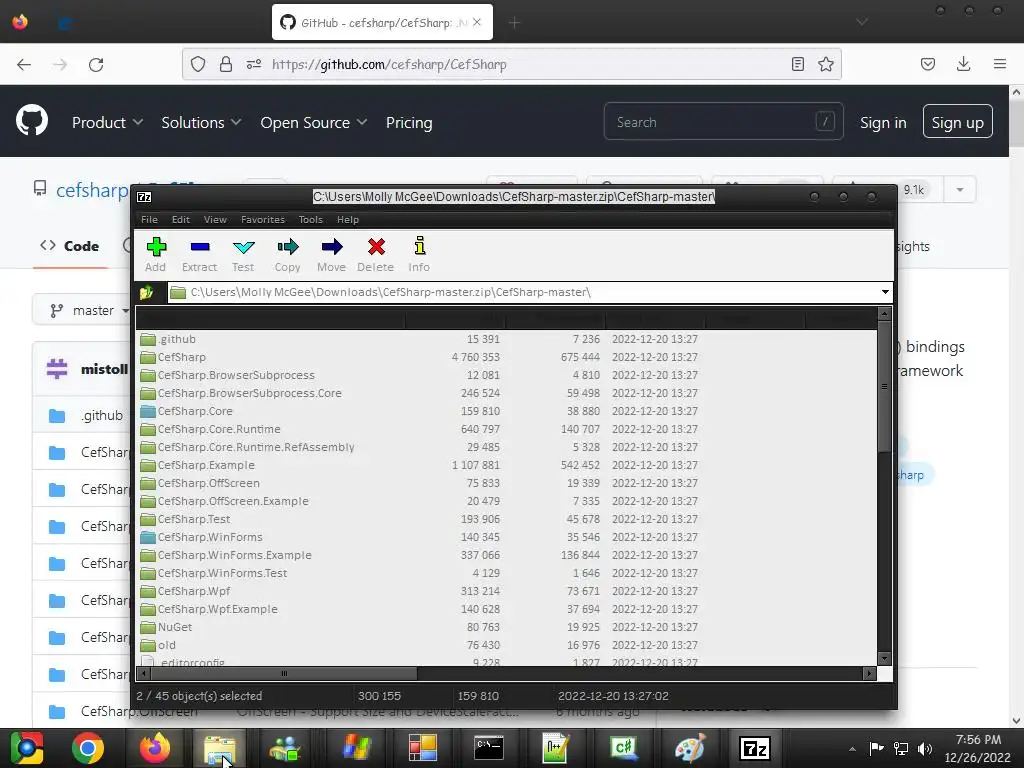Screen dimensions: 1024x768
Task: Click the Add button in 7-Zip toolbar
Action: [155, 254]
